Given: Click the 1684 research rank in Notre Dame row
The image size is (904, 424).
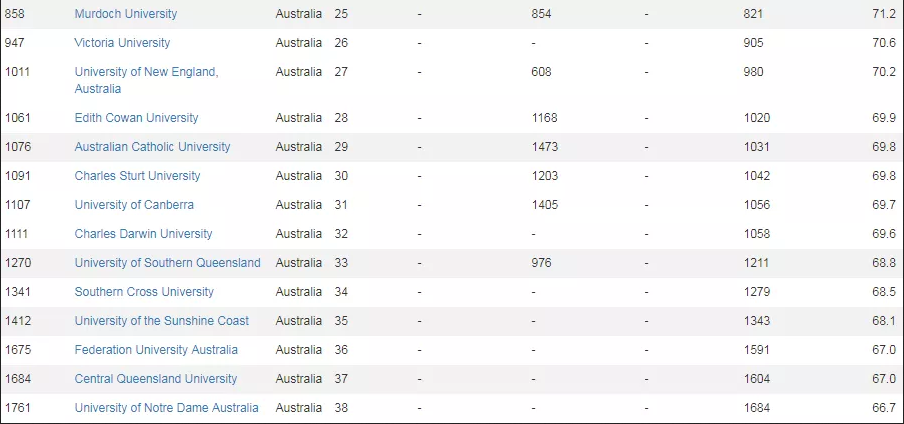Looking at the screenshot, I should tap(756, 408).
